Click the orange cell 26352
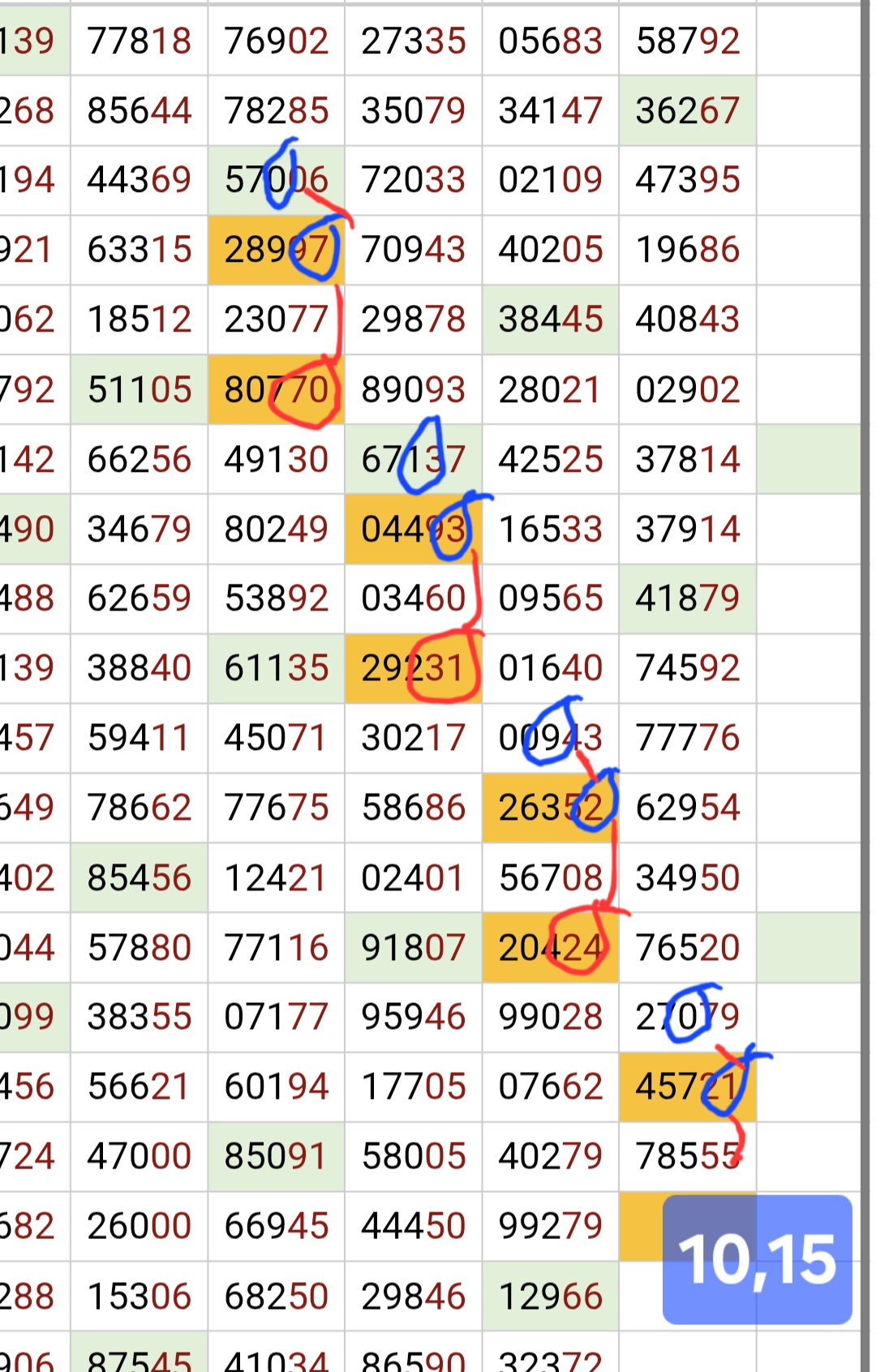The image size is (876, 1372). pyautogui.click(x=550, y=808)
